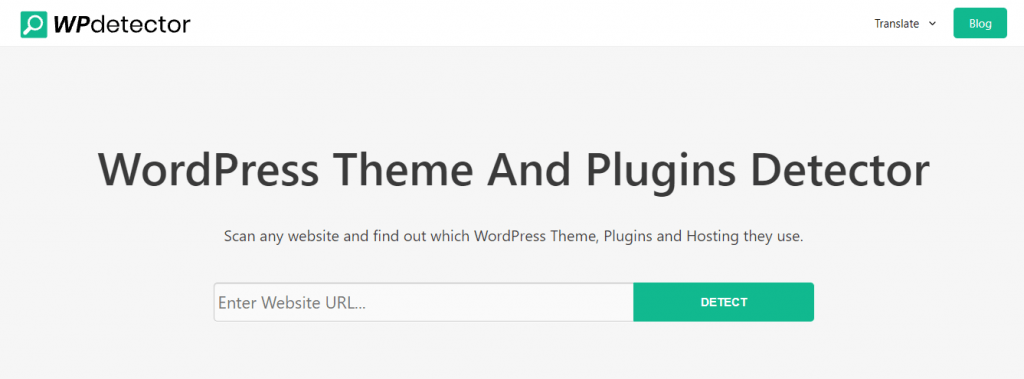Go to the Blog page button

point(980,24)
